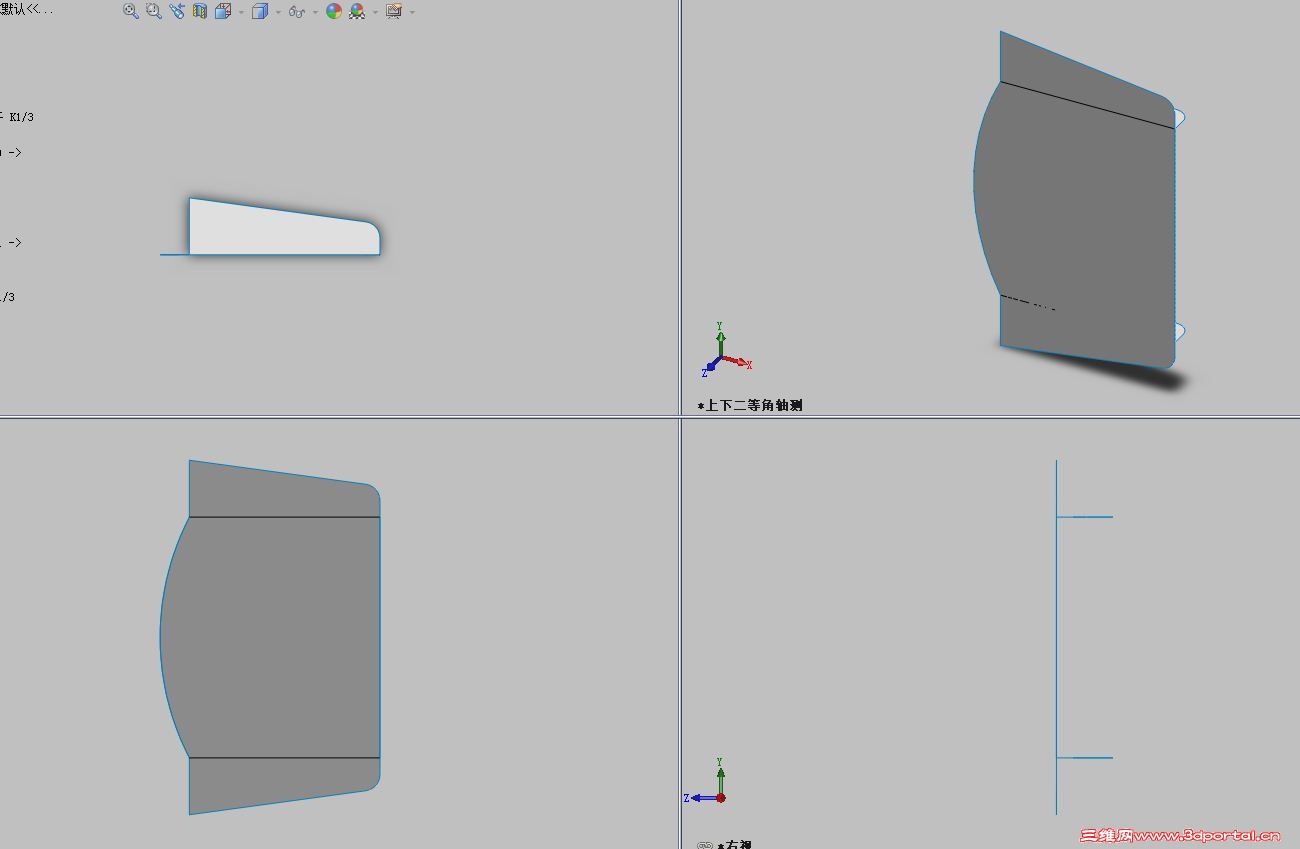1300x849 pixels.
Task: Click the Previous View icon
Action: coord(177,11)
